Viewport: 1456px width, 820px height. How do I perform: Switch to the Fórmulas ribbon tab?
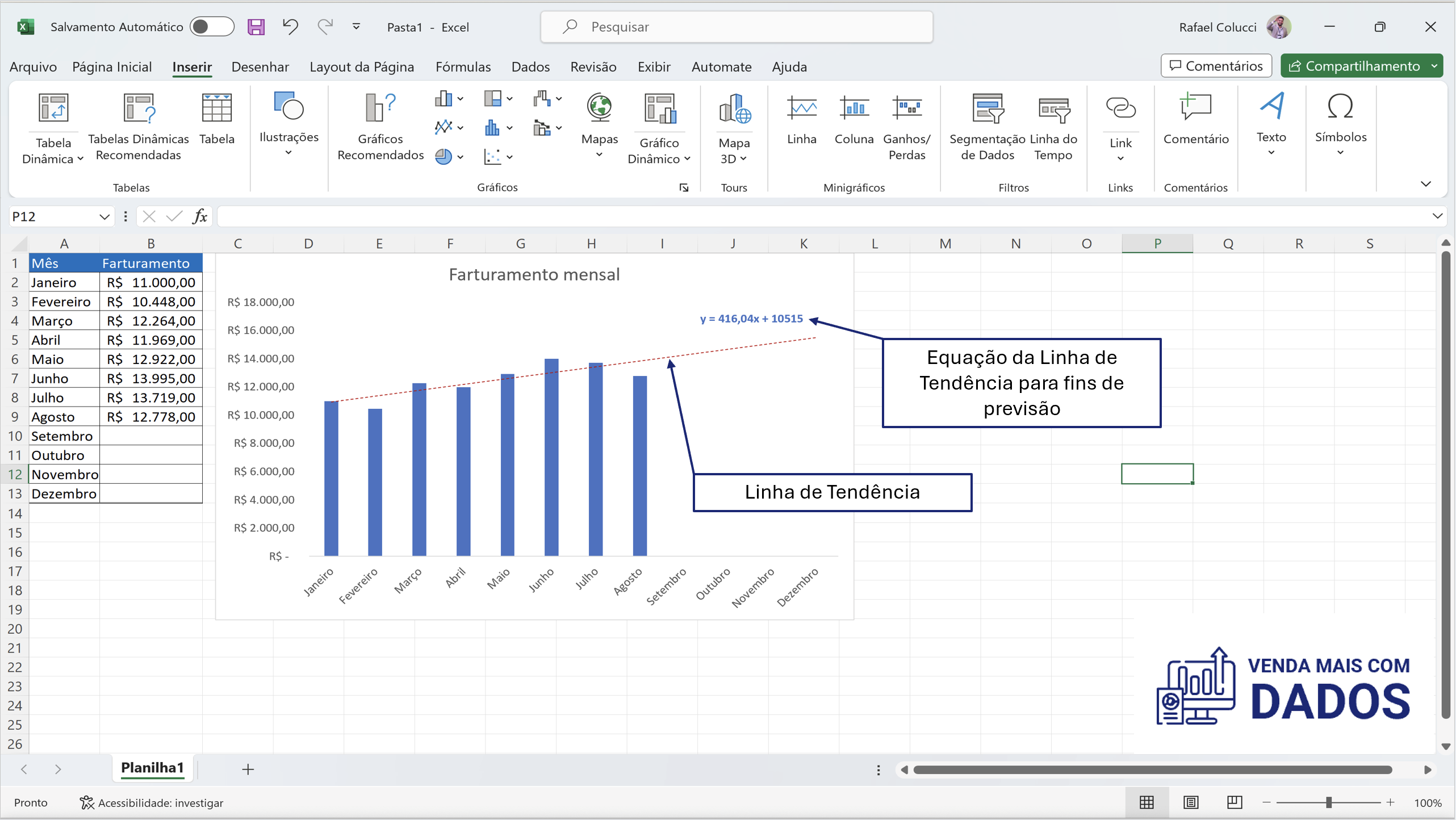[463, 66]
